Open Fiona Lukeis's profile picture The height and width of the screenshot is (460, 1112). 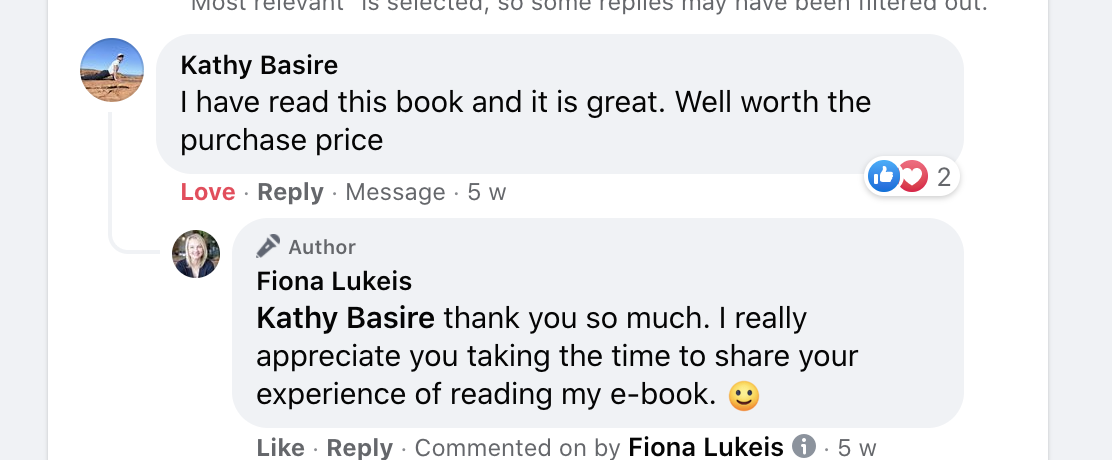[x=196, y=254]
